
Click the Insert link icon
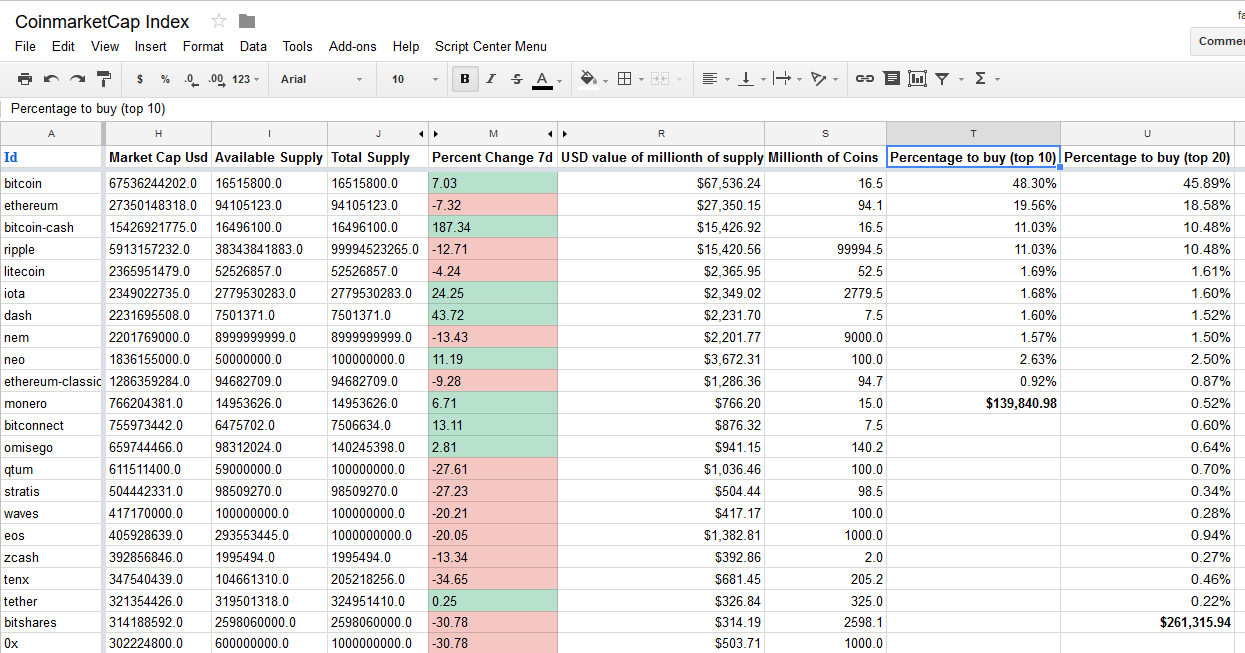pos(865,79)
